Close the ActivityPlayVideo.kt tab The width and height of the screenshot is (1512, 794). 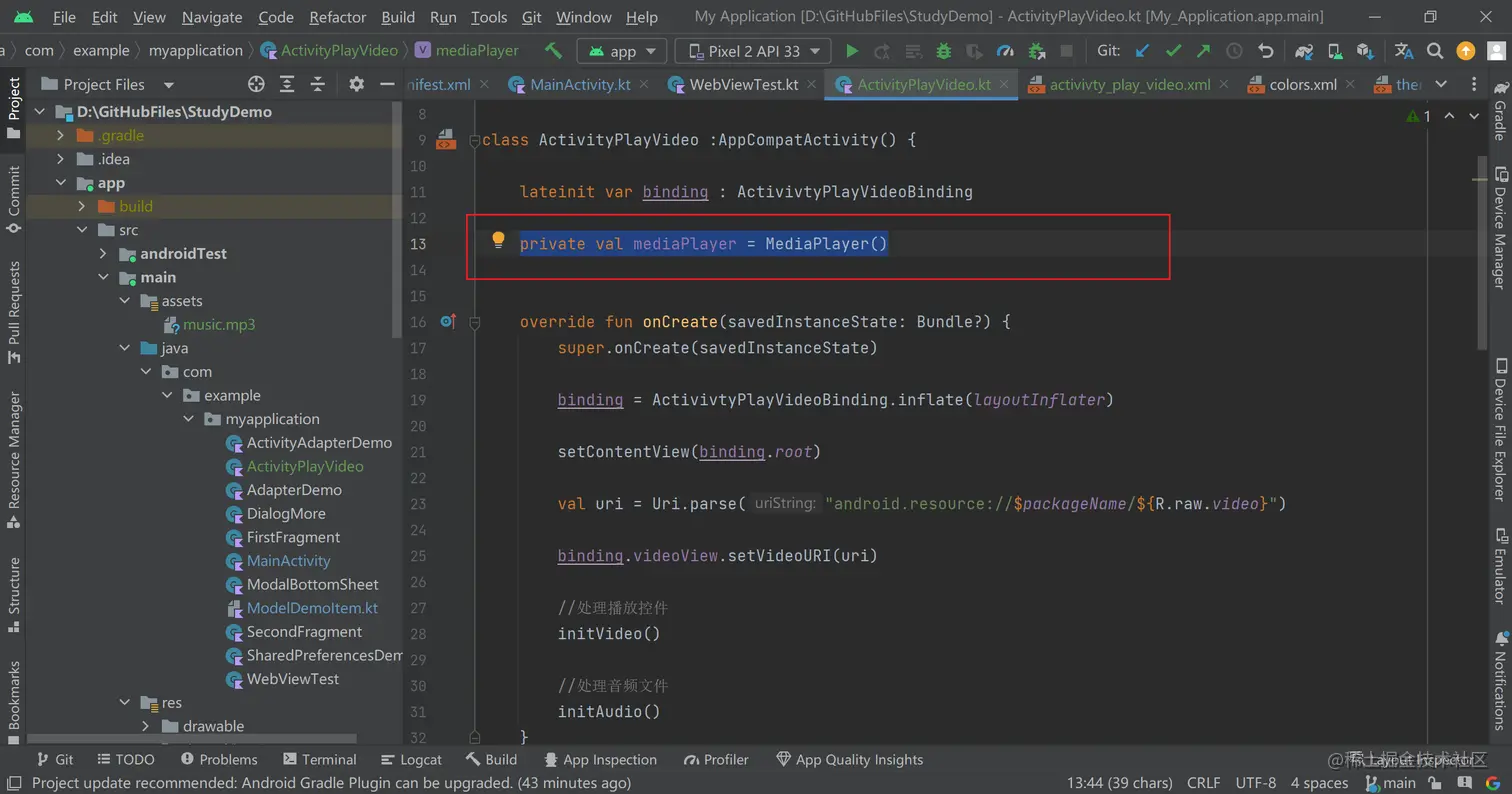[1004, 85]
